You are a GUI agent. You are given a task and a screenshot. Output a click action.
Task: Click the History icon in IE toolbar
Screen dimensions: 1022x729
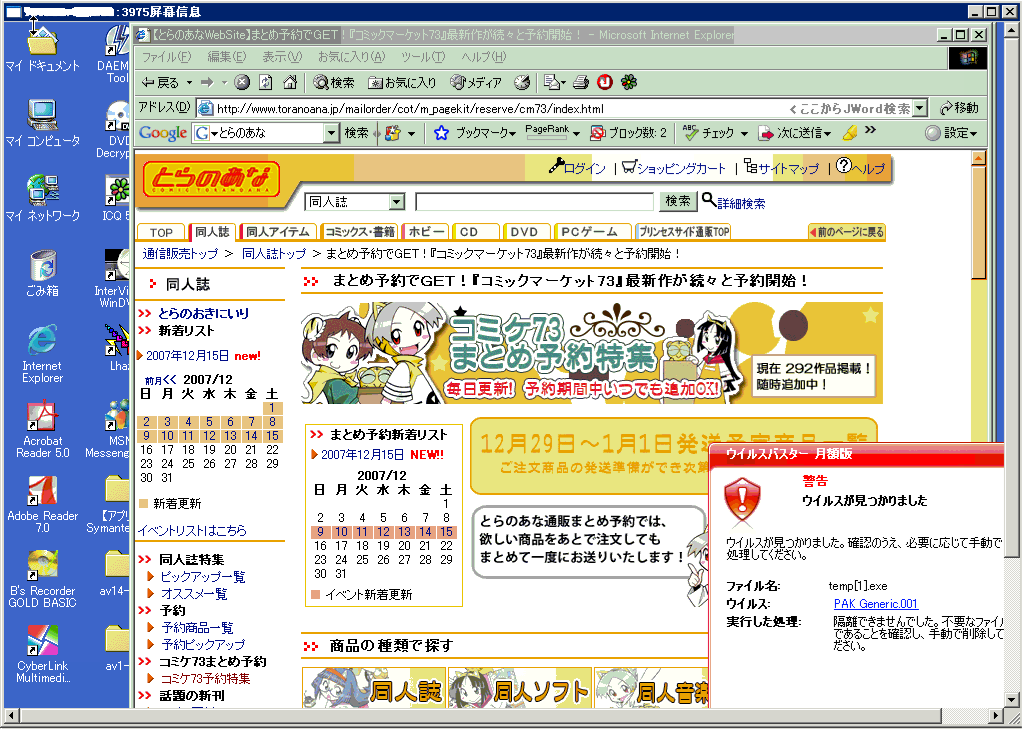tap(523, 83)
